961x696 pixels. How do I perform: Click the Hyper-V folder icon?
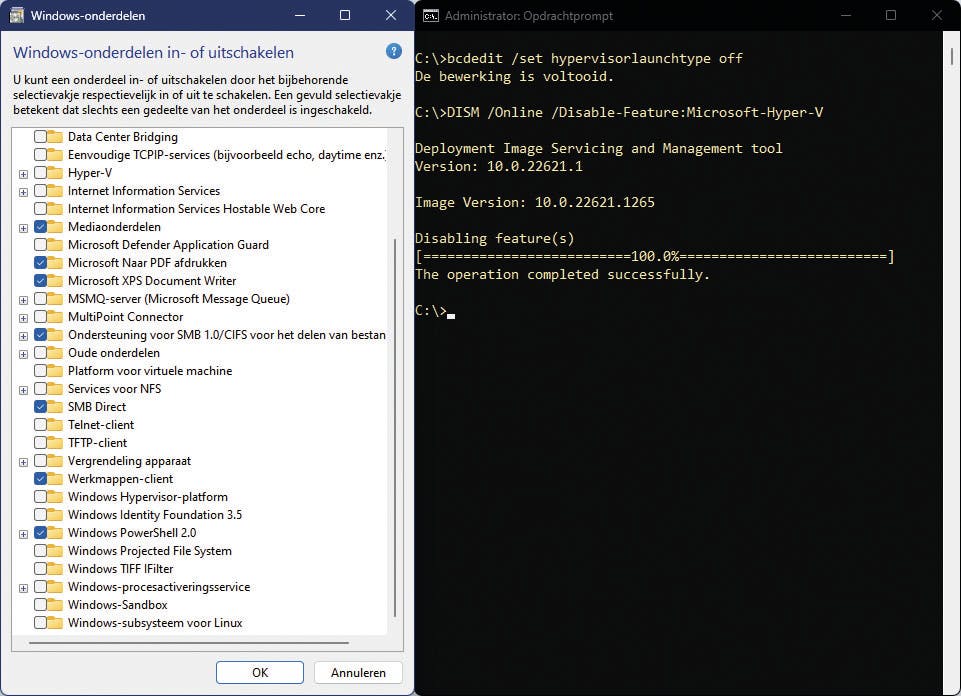pyautogui.click(x=55, y=173)
